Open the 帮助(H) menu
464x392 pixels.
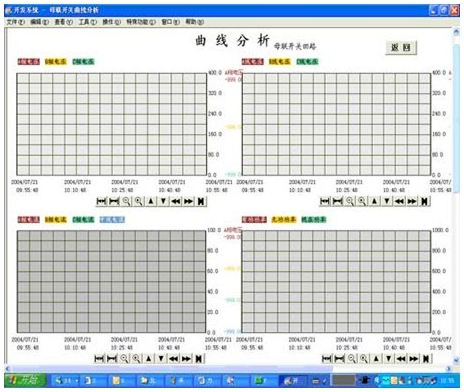click(x=195, y=22)
